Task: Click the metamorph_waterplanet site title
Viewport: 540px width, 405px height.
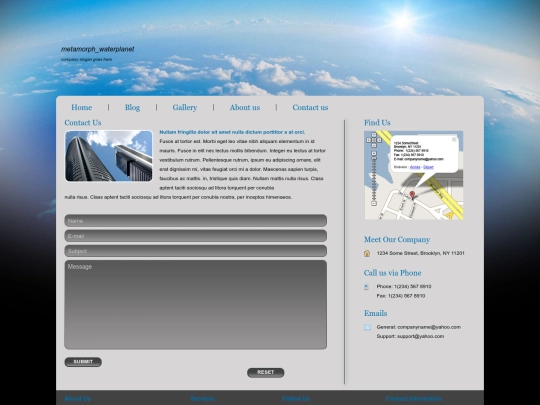Action: [97, 49]
